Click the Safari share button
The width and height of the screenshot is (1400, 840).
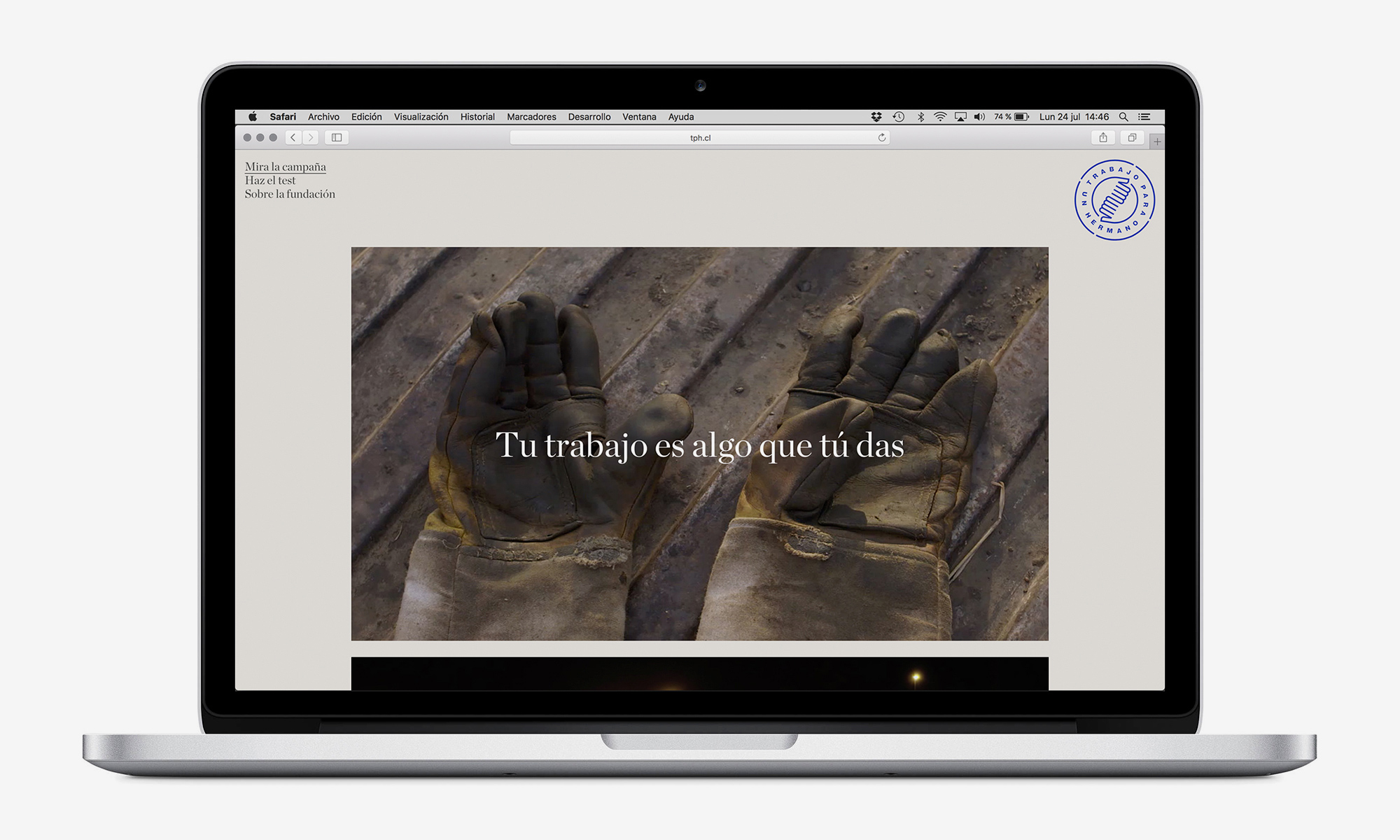[1103, 138]
